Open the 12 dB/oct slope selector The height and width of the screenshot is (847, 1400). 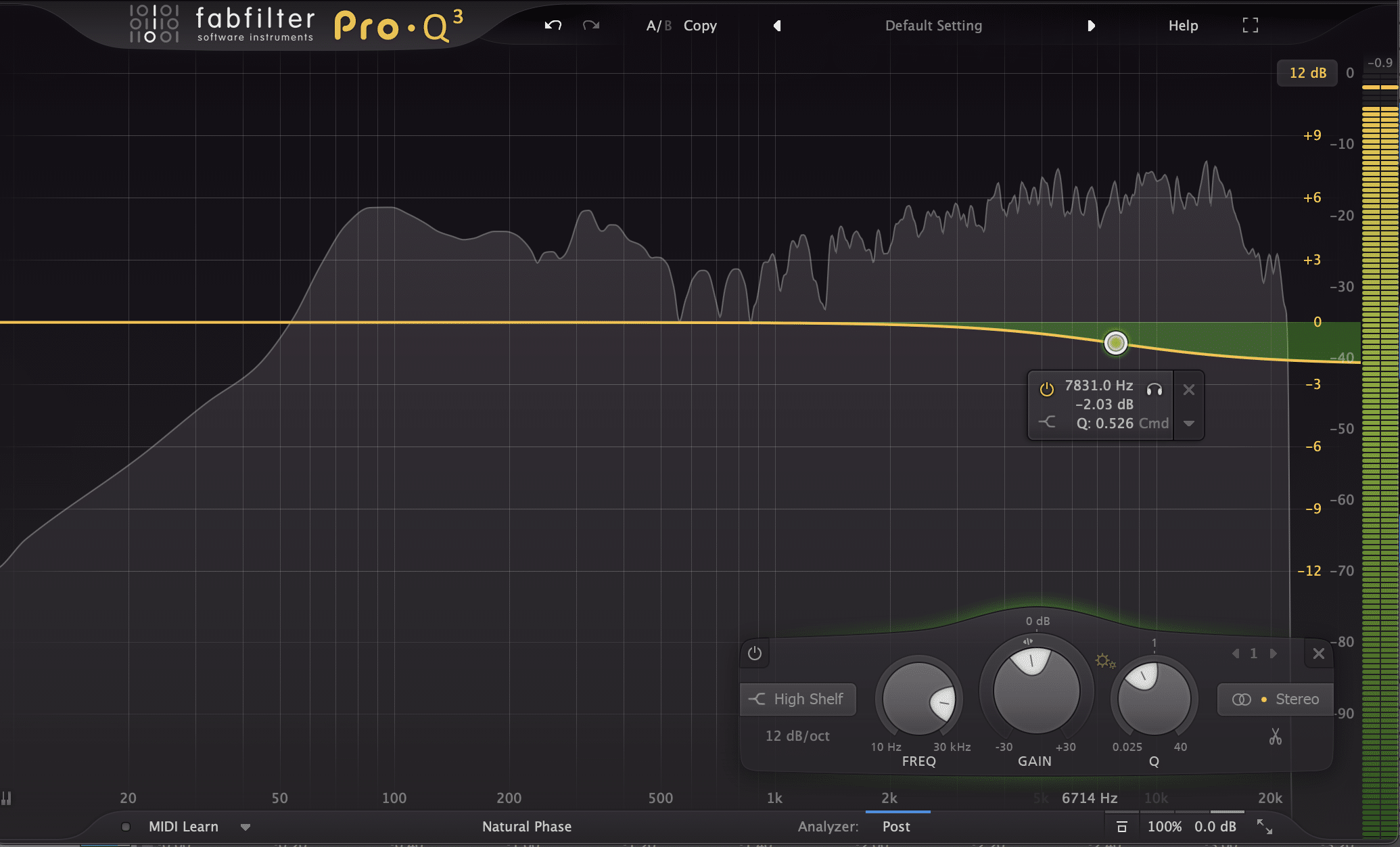point(797,736)
